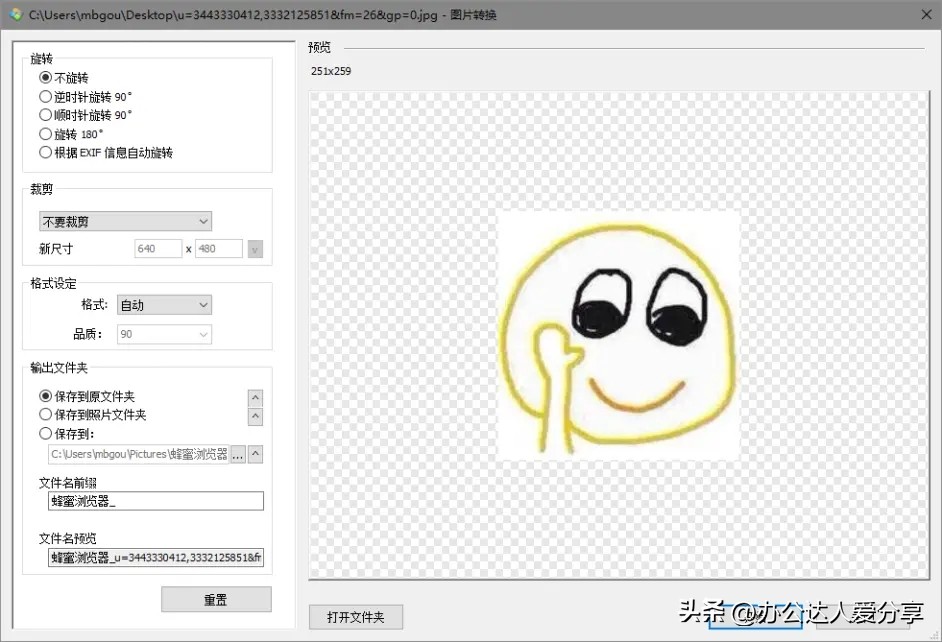Select 保存到照片文件夹 as output folder
Screen dimensions: 942x642
coord(46,415)
